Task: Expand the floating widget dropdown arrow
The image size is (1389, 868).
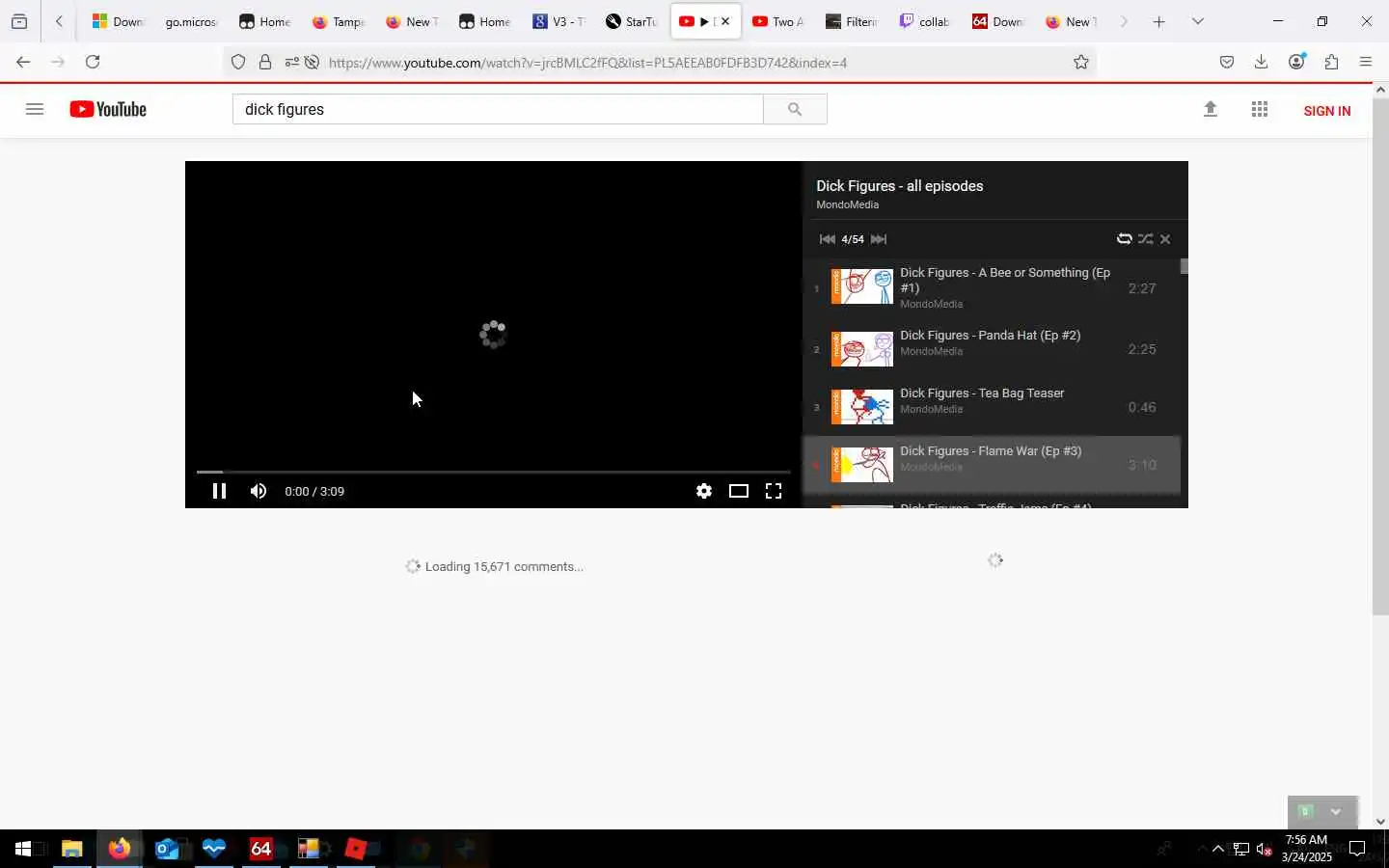Action: 1336,811
